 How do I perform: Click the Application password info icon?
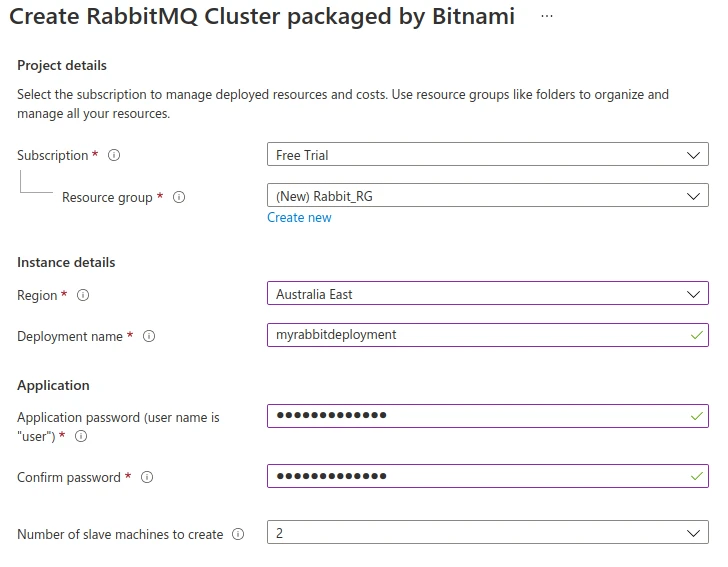(x=81, y=437)
